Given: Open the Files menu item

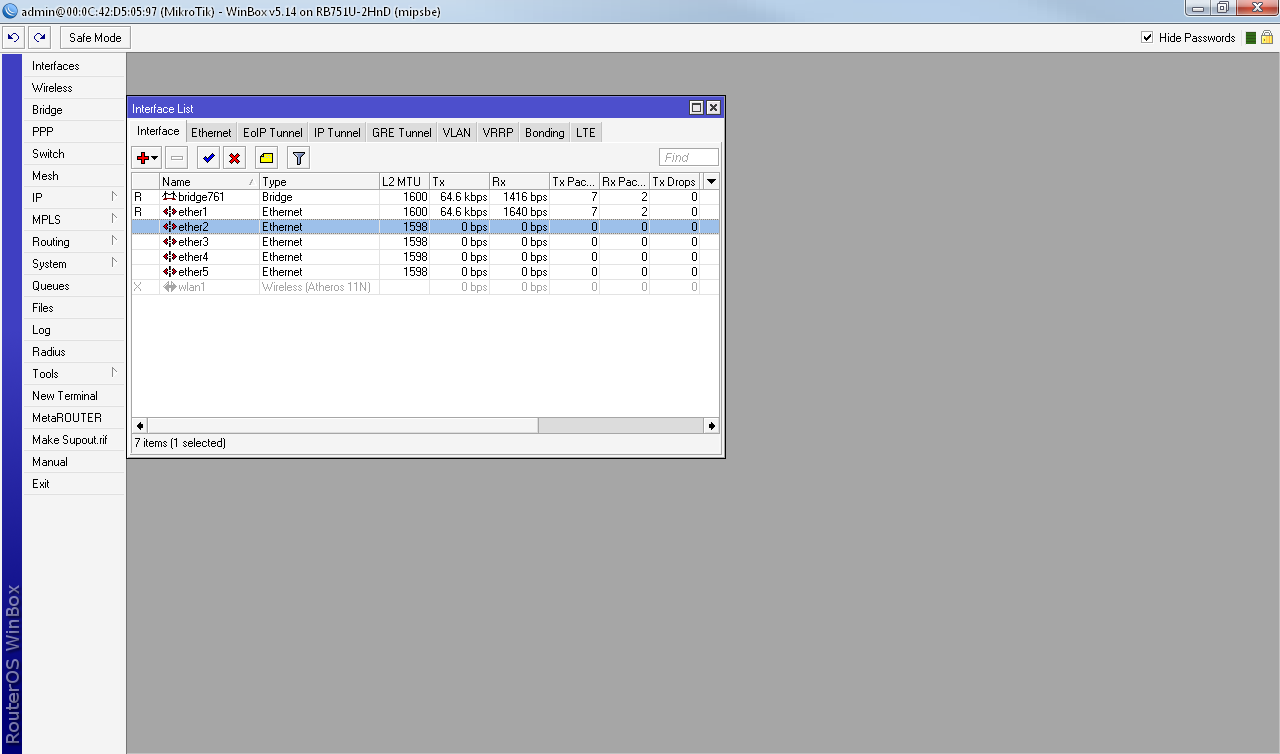Looking at the screenshot, I should pos(74,308).
